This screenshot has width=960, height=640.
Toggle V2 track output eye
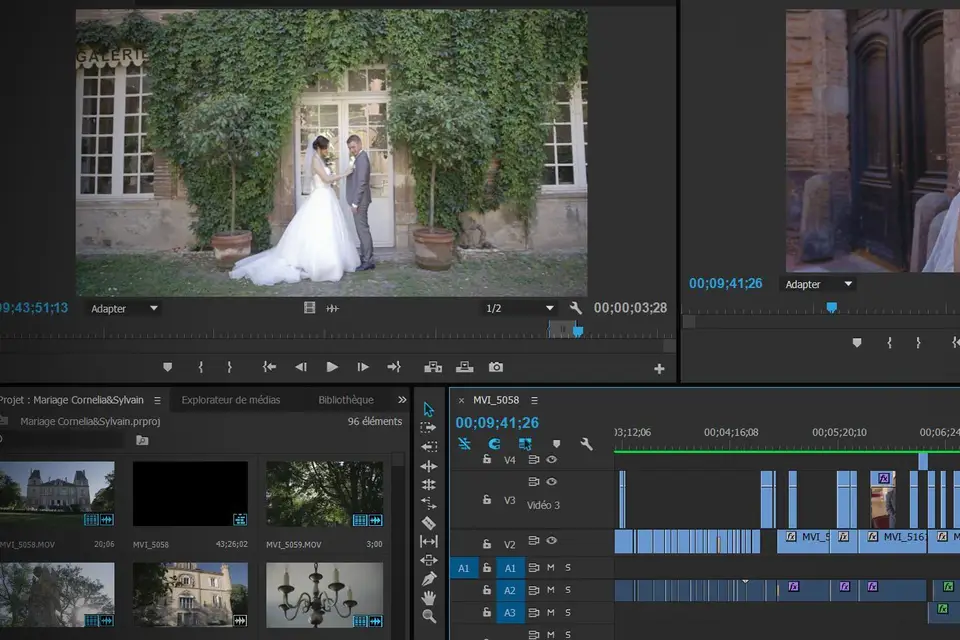coord(551,541)
